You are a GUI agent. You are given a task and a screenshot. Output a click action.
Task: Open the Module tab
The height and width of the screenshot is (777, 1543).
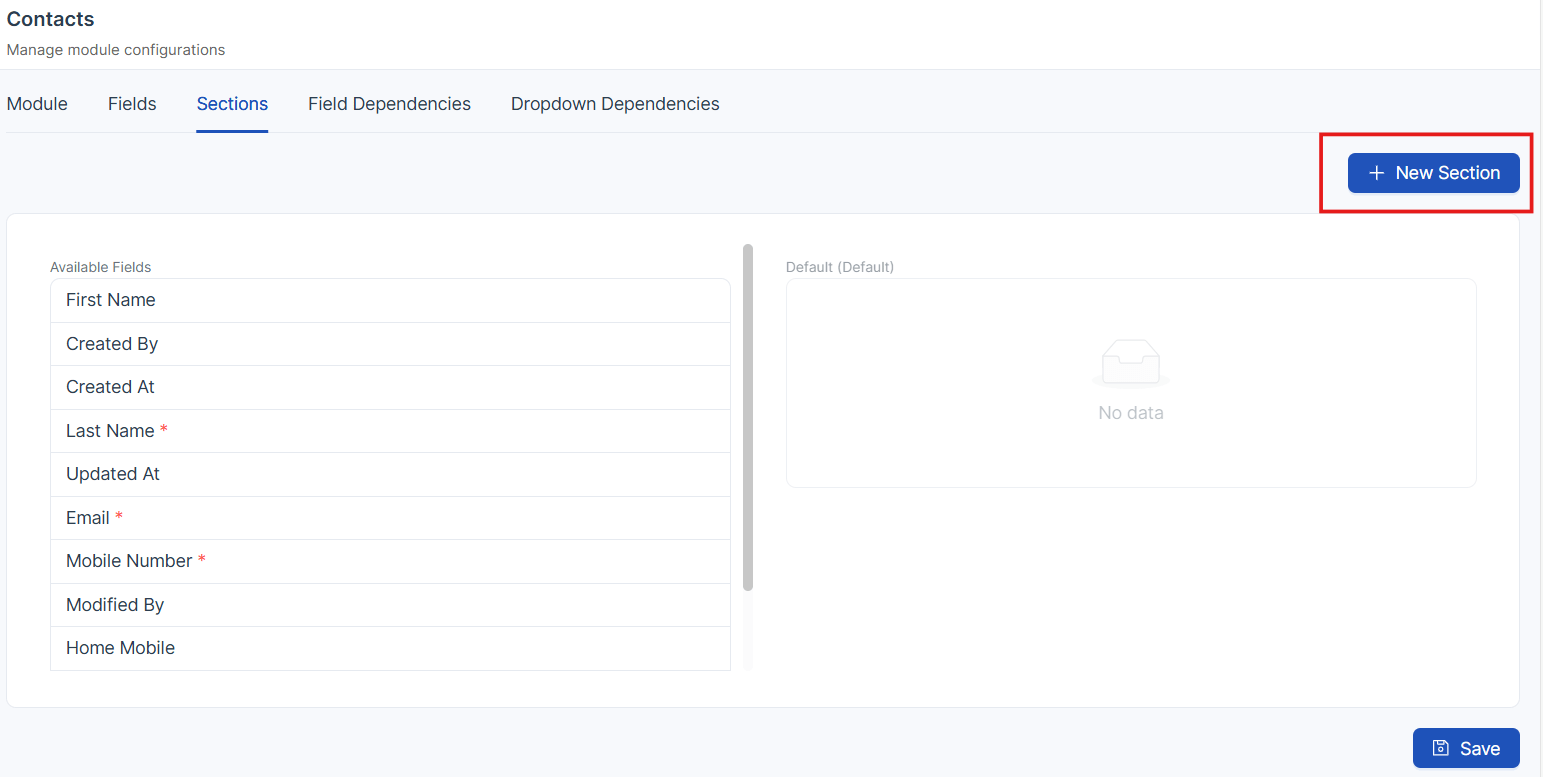click(37, 104)
